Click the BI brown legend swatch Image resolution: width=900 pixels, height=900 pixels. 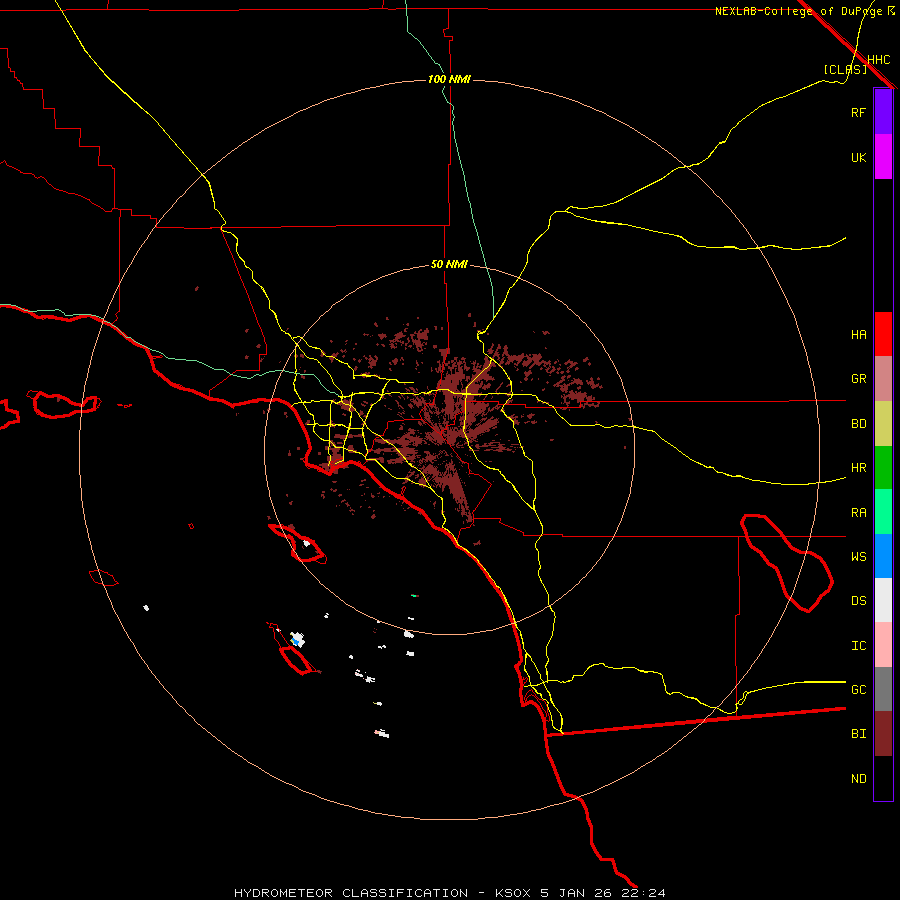pyautogui.click(x=883, y=734)
